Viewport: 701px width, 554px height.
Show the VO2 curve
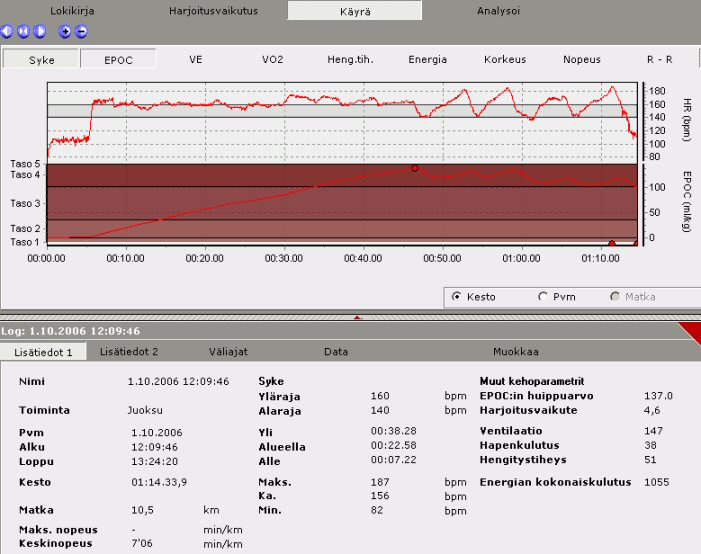click(x=272, y=59)
